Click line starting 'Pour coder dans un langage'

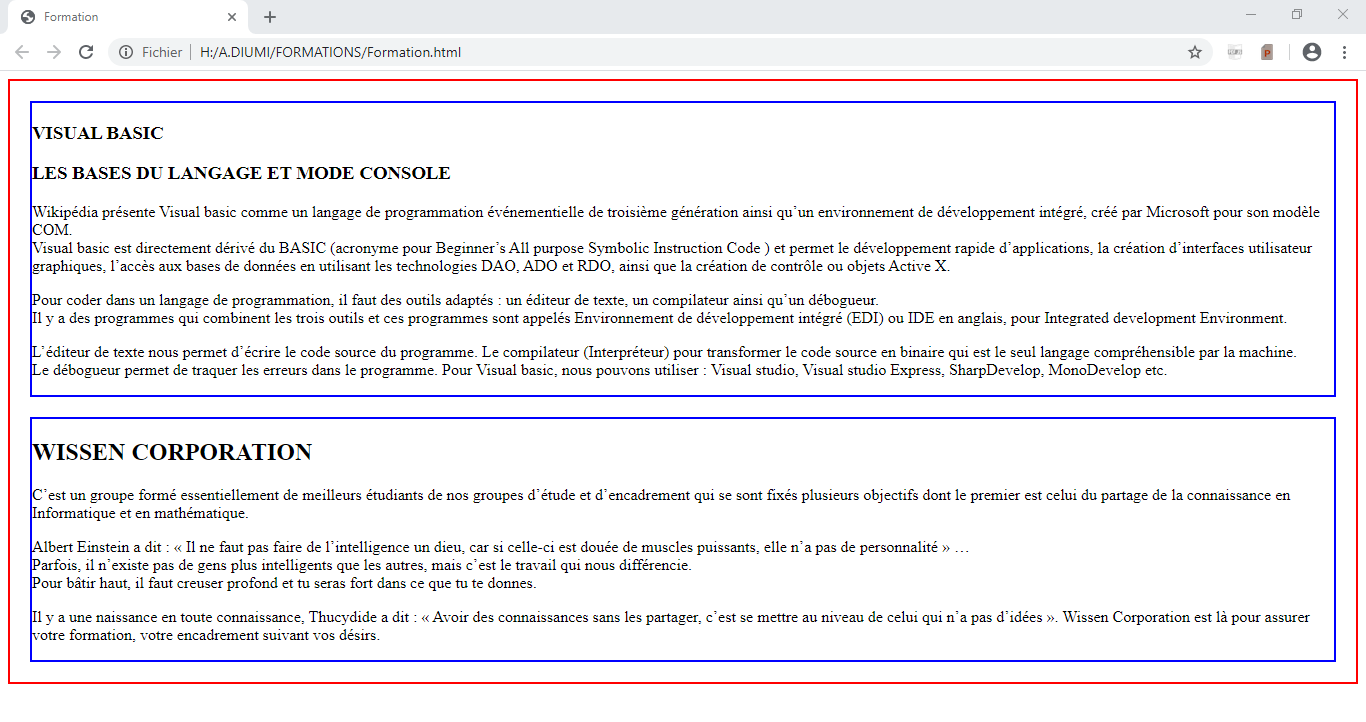(455, 300)
